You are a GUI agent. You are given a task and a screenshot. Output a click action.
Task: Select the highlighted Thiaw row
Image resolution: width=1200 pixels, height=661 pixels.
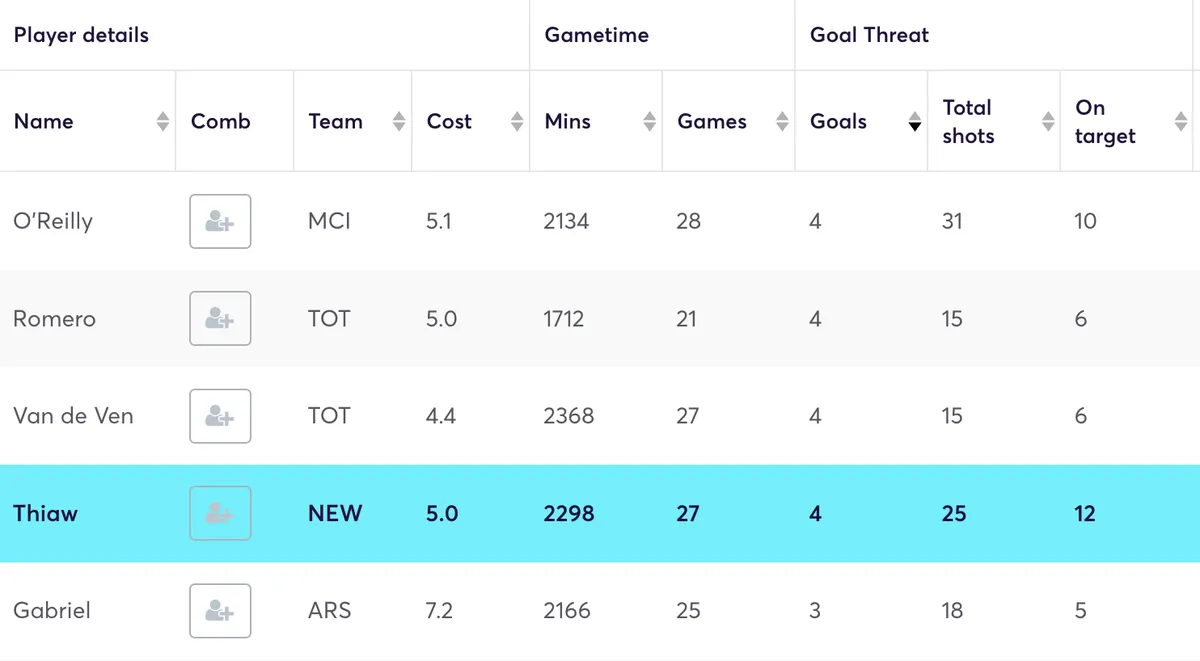(600, 513)
